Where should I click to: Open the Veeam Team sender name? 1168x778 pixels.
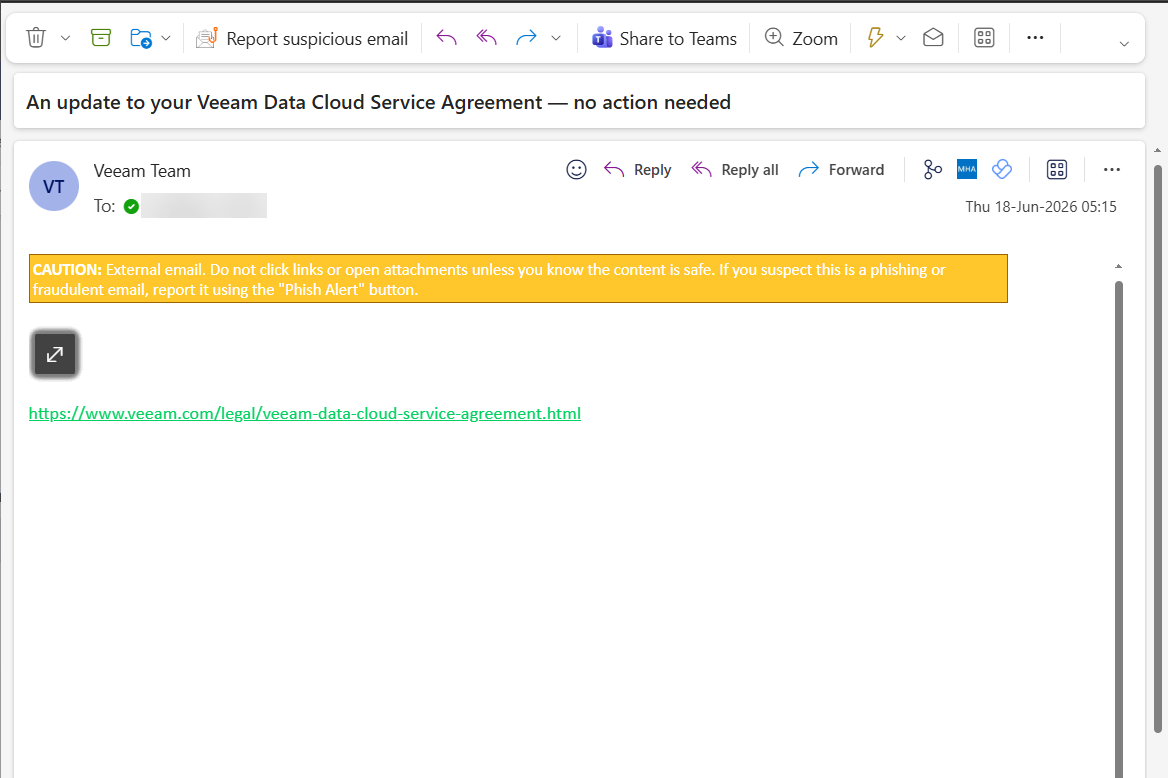tap(142, 171)
